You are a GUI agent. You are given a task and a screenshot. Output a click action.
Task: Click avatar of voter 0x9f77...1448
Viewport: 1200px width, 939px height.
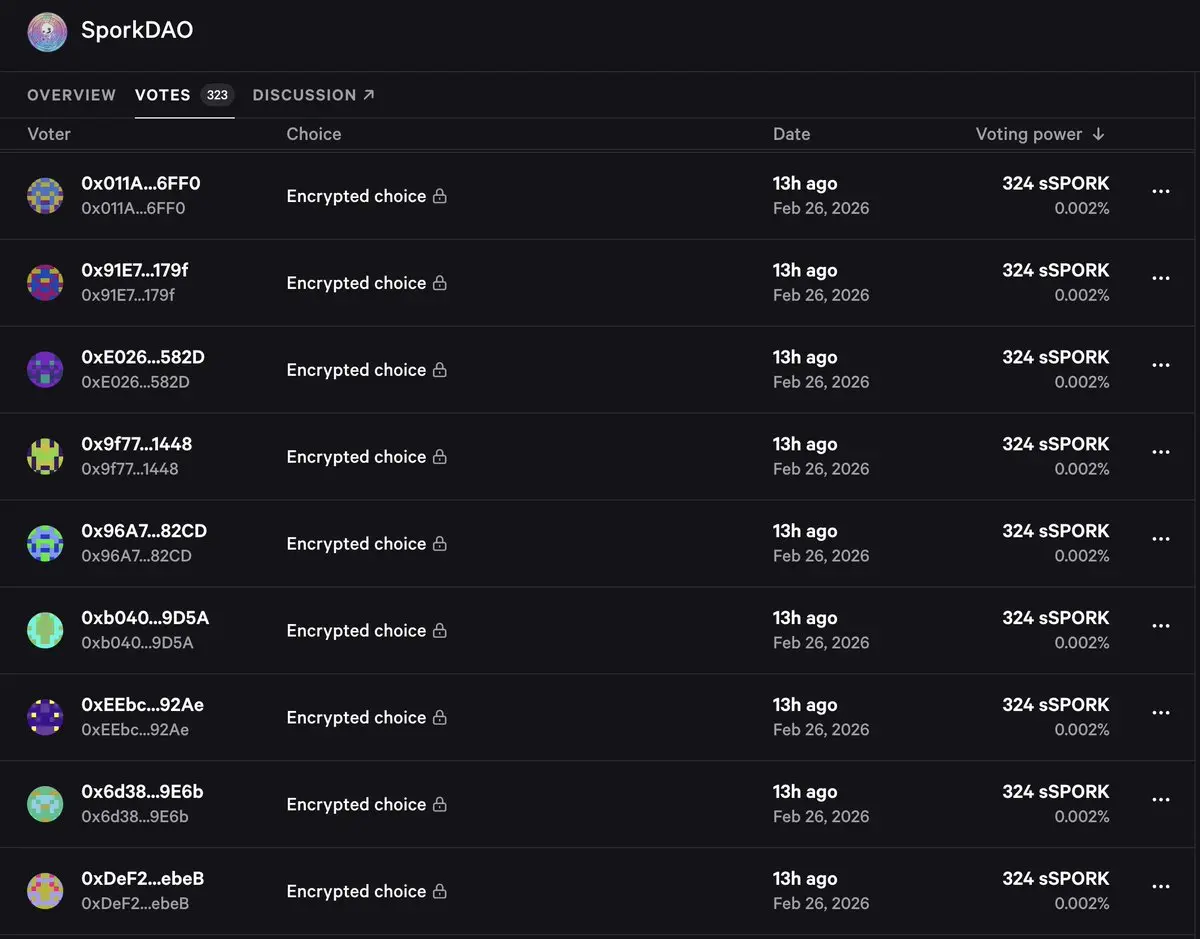(x=45, y=457)
